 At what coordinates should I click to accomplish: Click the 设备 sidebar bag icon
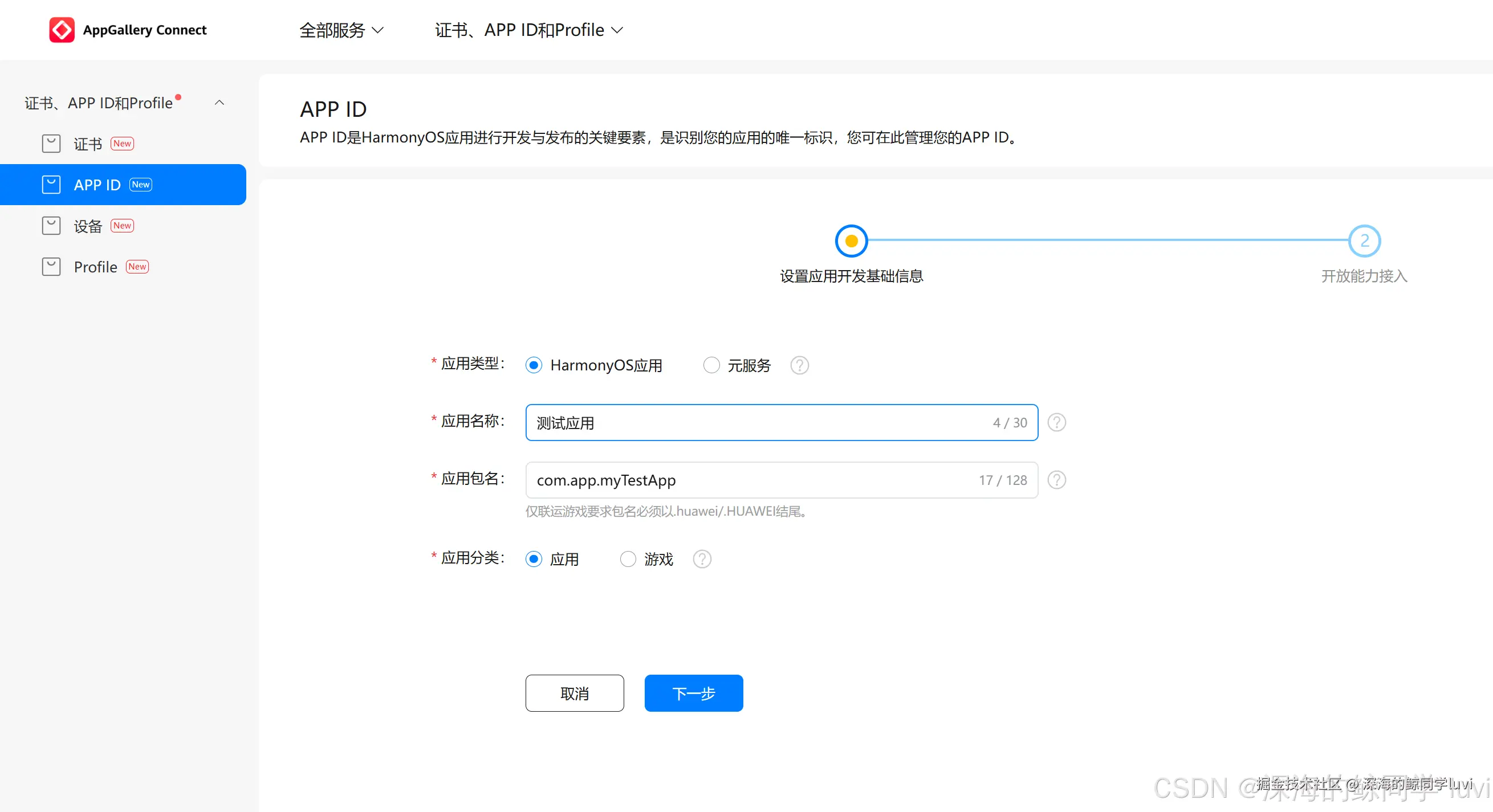(51, 226)
